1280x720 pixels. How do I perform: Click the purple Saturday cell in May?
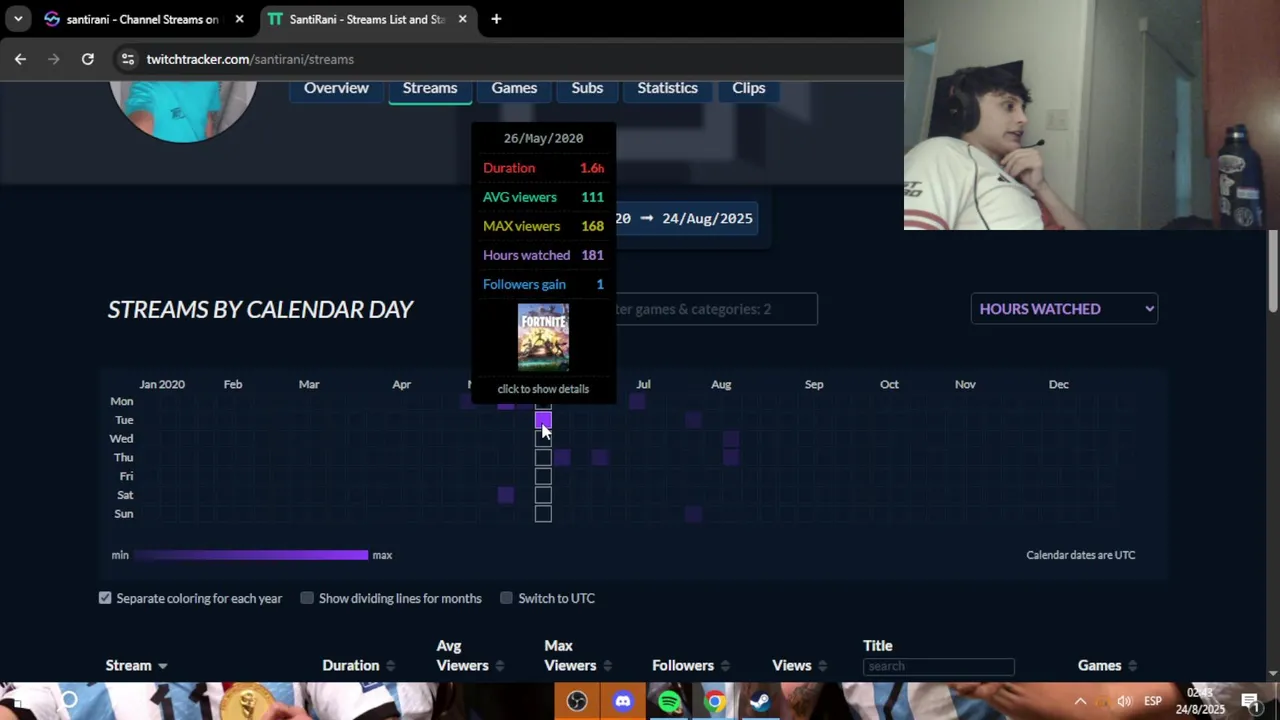point(505,495)
